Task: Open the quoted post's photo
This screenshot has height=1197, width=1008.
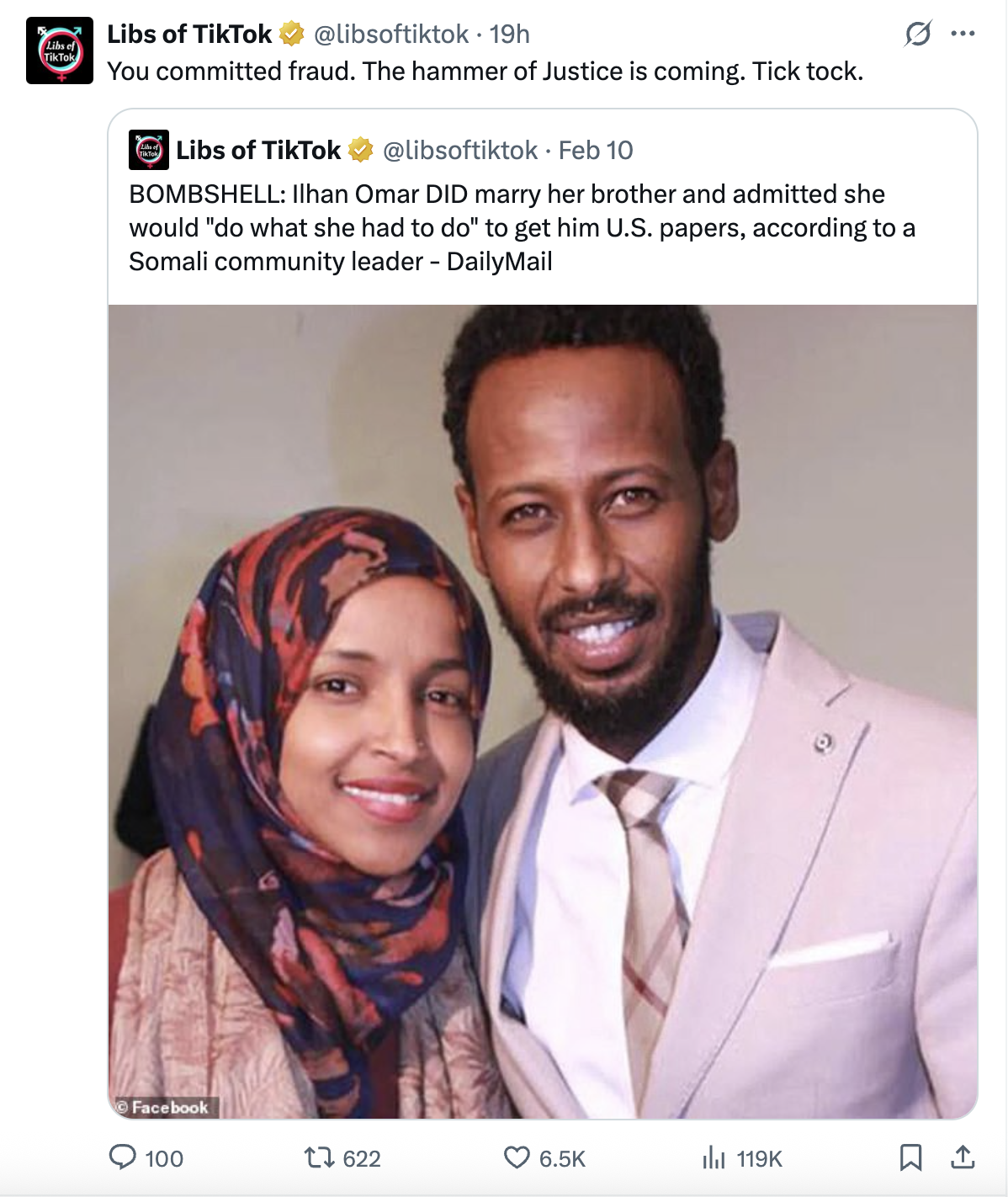Action: (543, 711)
